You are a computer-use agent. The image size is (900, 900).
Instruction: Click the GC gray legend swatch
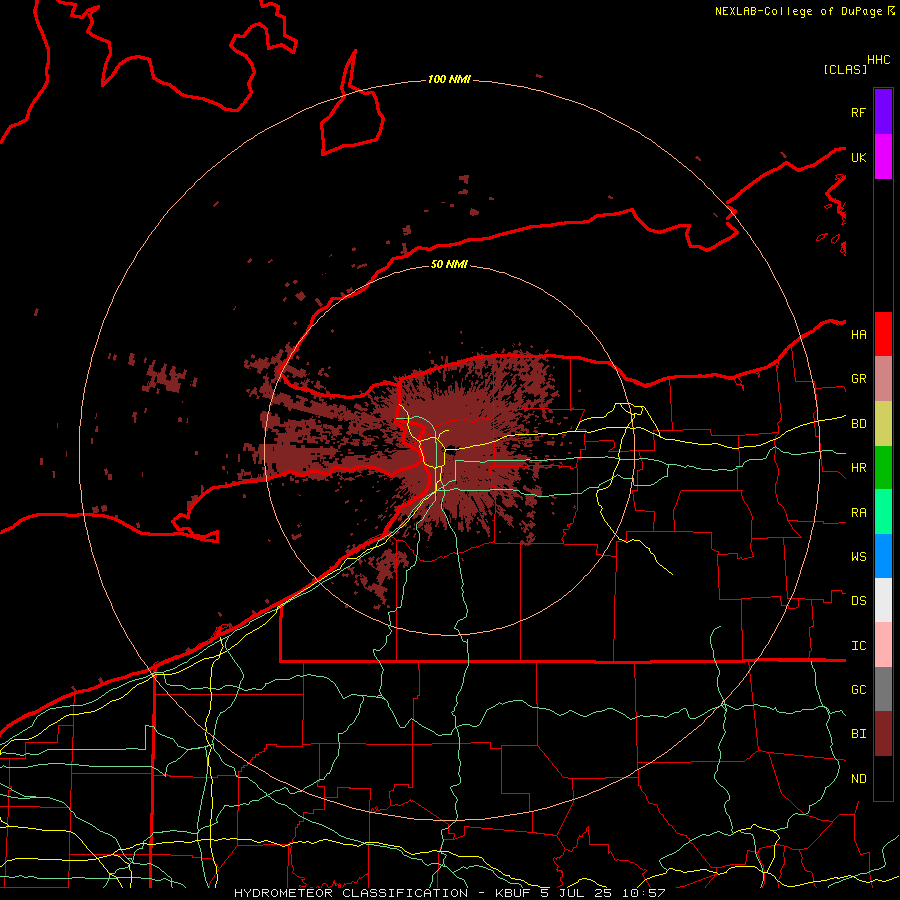point(883,689)
